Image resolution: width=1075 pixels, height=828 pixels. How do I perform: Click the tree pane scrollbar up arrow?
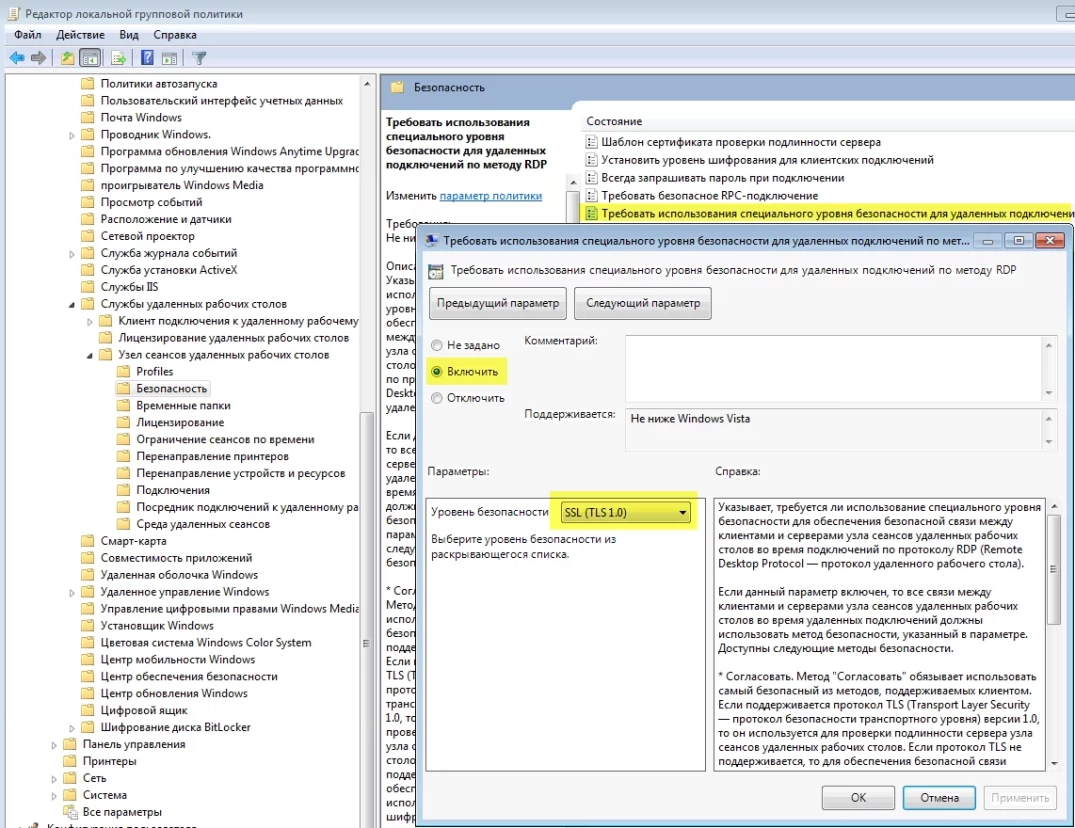367,84
